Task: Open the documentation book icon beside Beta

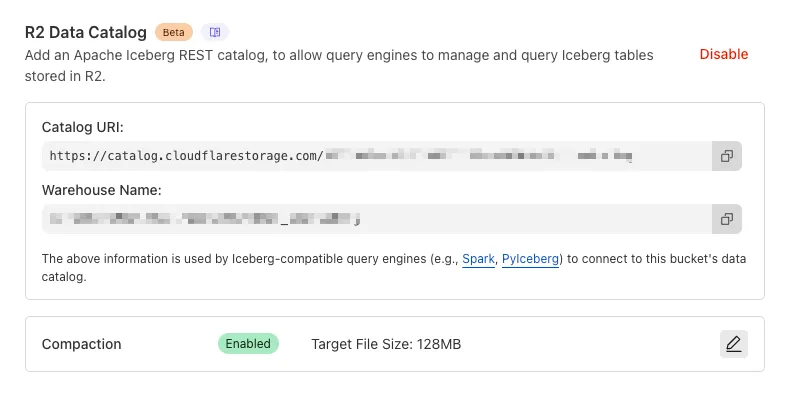Action: pos(215,32)
